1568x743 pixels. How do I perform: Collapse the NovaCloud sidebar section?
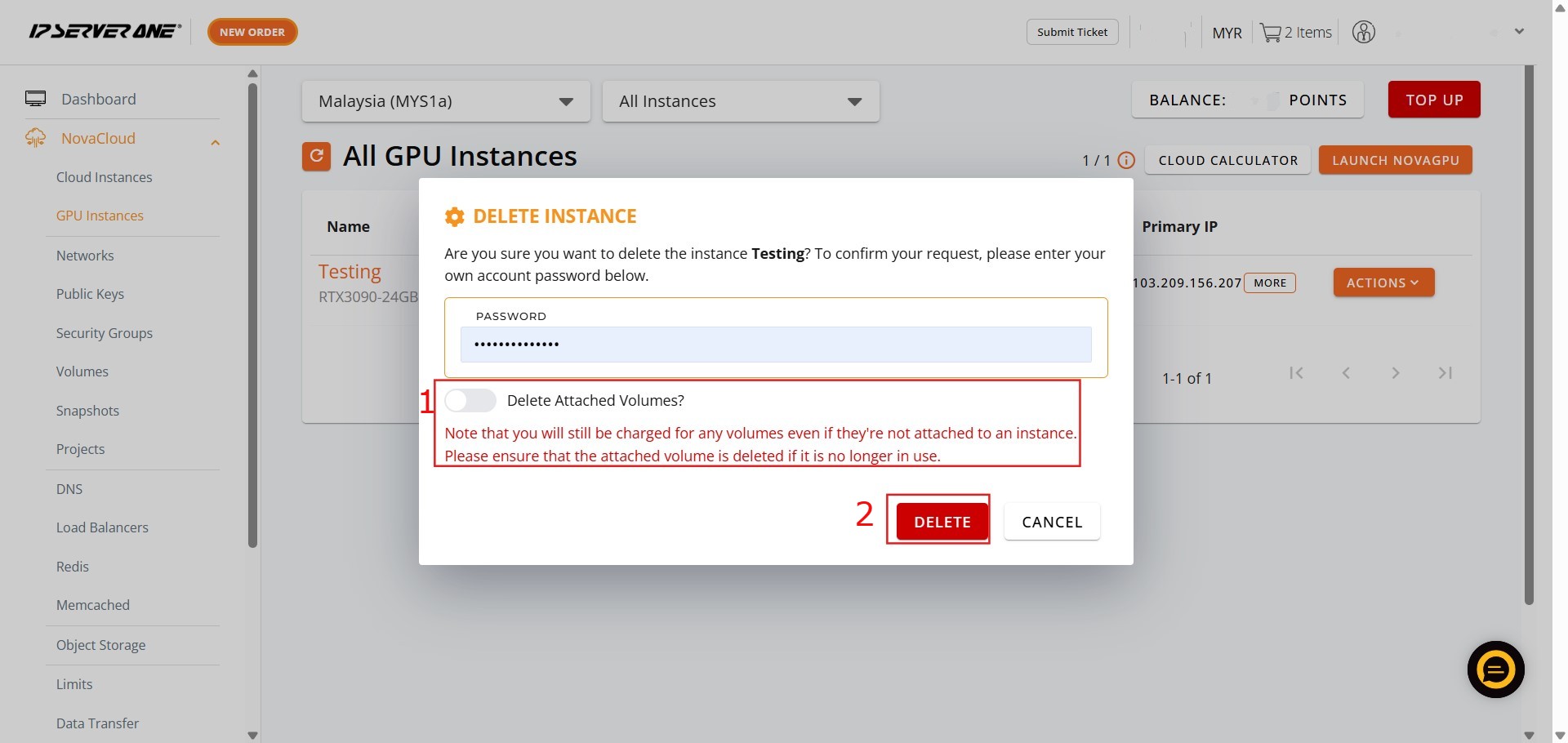point(215,142)
